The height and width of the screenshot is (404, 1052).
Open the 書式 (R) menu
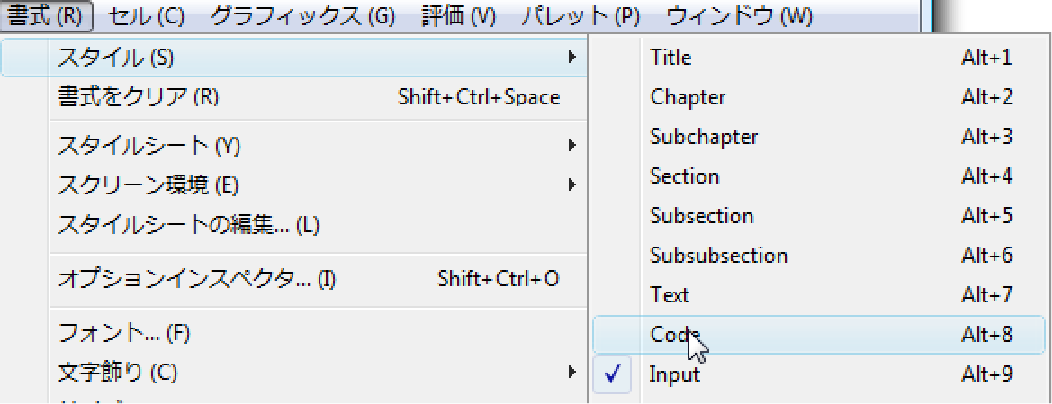pos(46,16)
